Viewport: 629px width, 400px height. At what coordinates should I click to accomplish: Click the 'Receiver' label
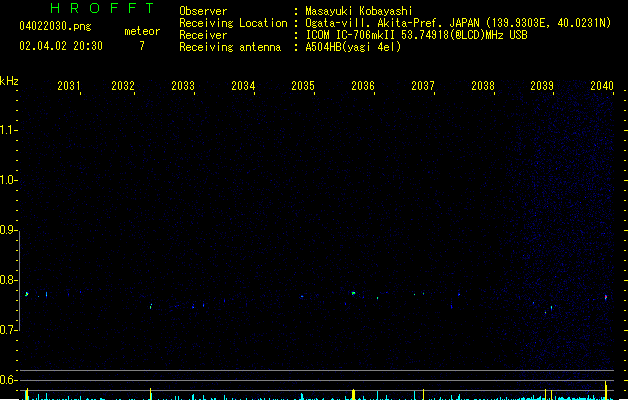point(203,35)
